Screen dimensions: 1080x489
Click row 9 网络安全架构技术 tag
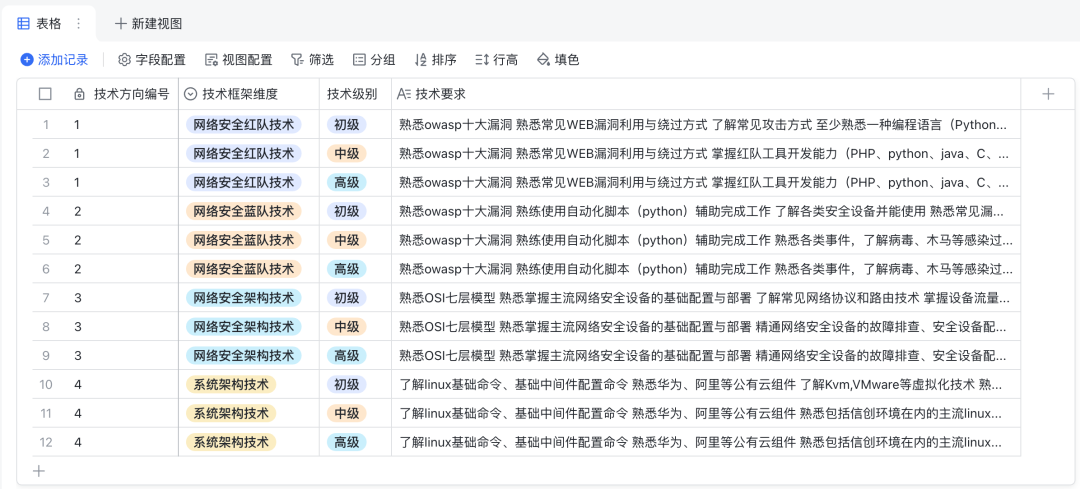(244, 355)
